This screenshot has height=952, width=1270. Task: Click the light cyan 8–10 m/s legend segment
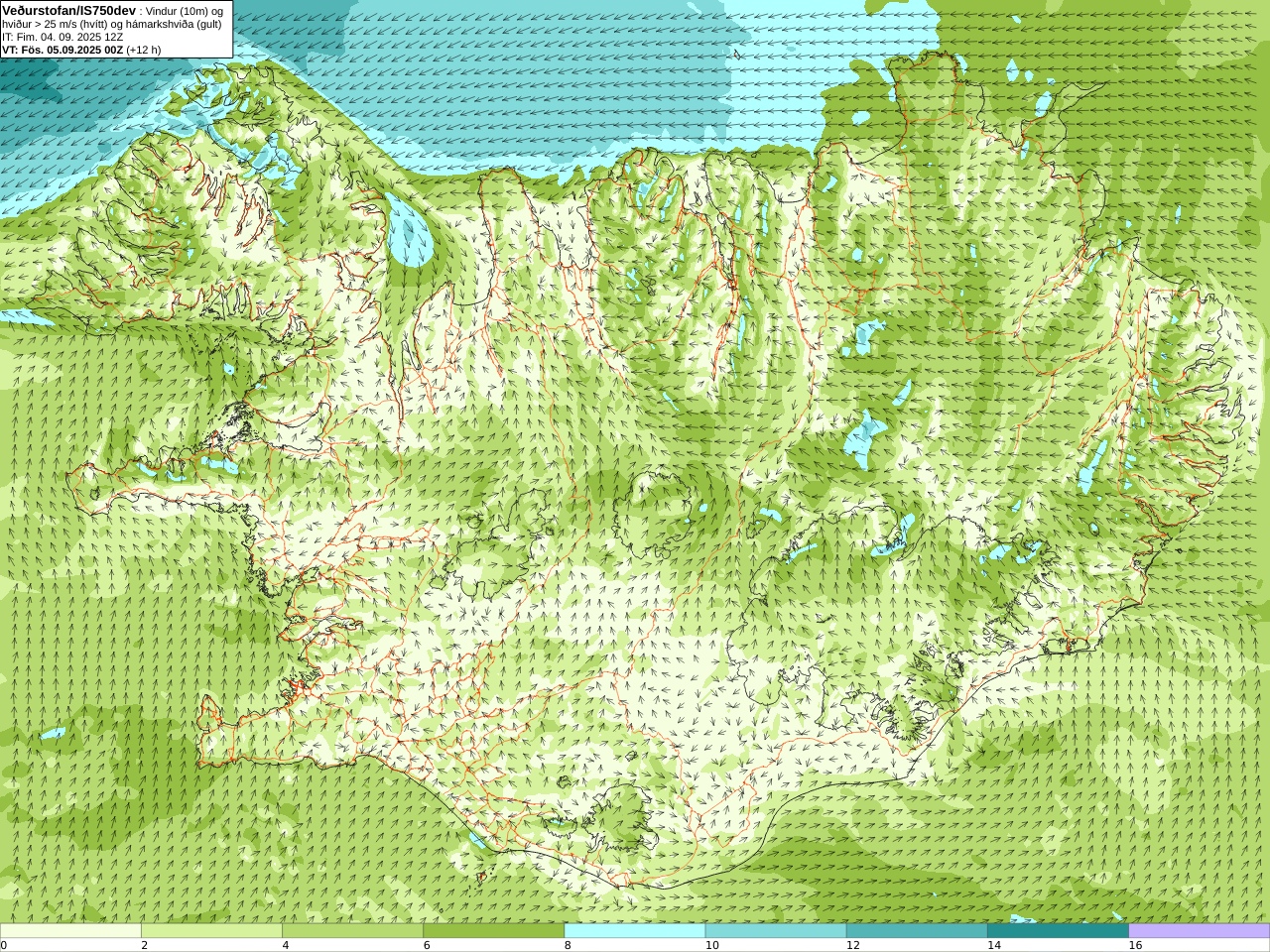(635, 931)
